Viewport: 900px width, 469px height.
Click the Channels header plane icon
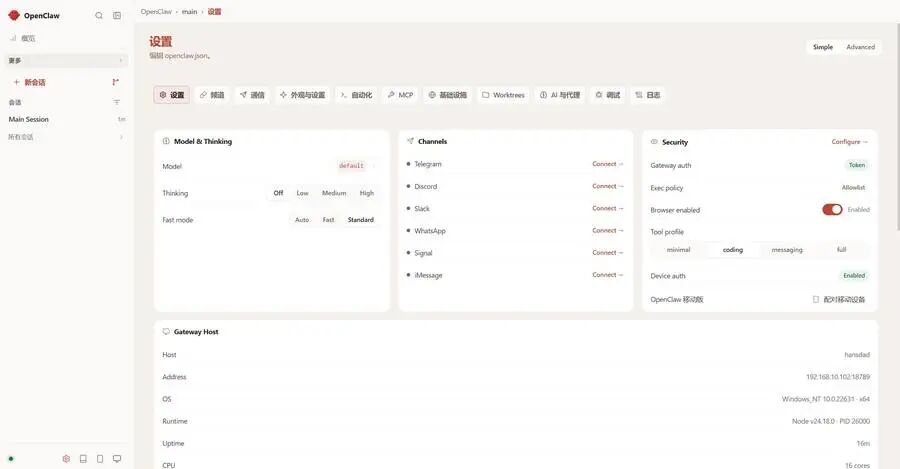pyautogui.click(x=410, y=141)
